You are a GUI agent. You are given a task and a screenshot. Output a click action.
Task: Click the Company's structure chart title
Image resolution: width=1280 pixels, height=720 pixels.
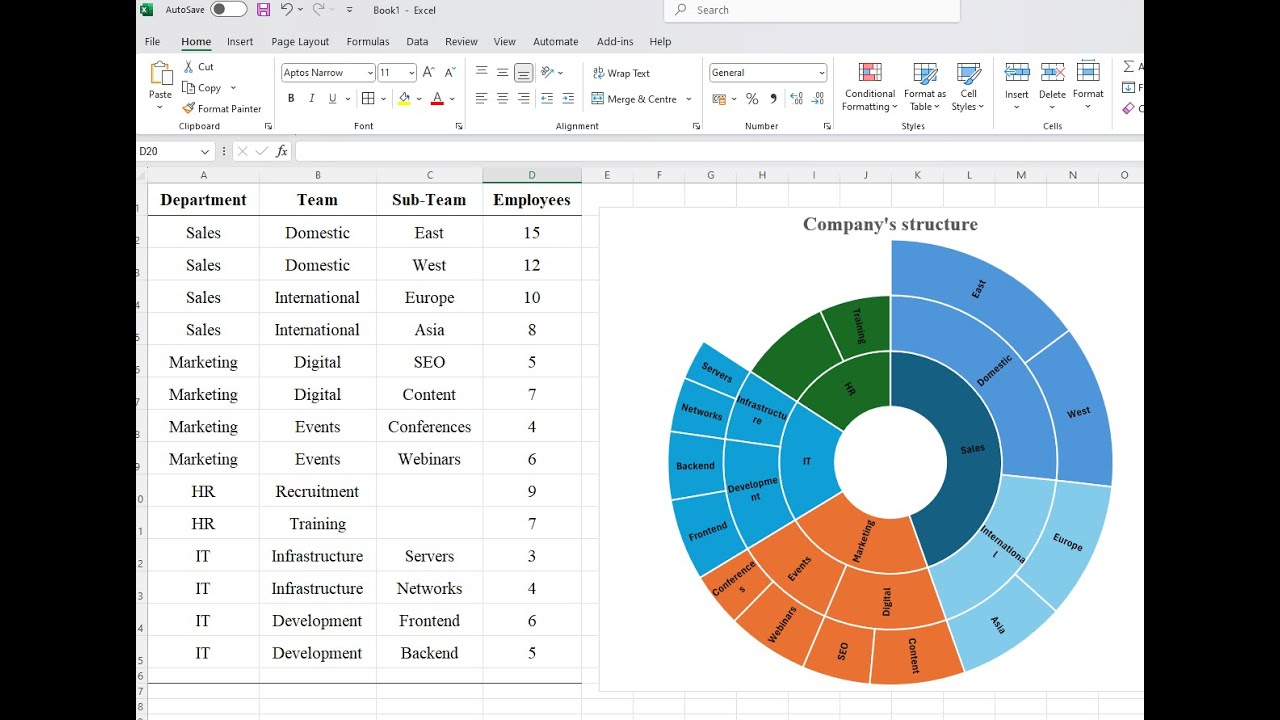click(890, 224)
